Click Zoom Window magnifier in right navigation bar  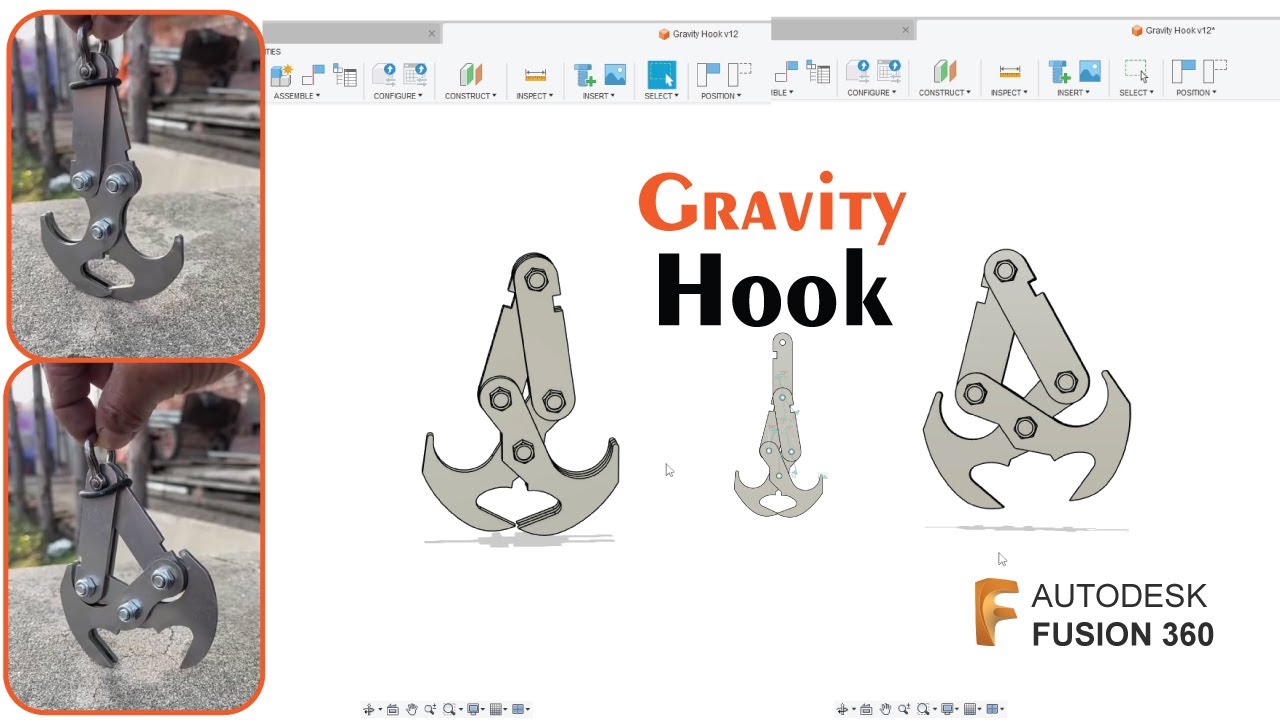tap(923, 709)
